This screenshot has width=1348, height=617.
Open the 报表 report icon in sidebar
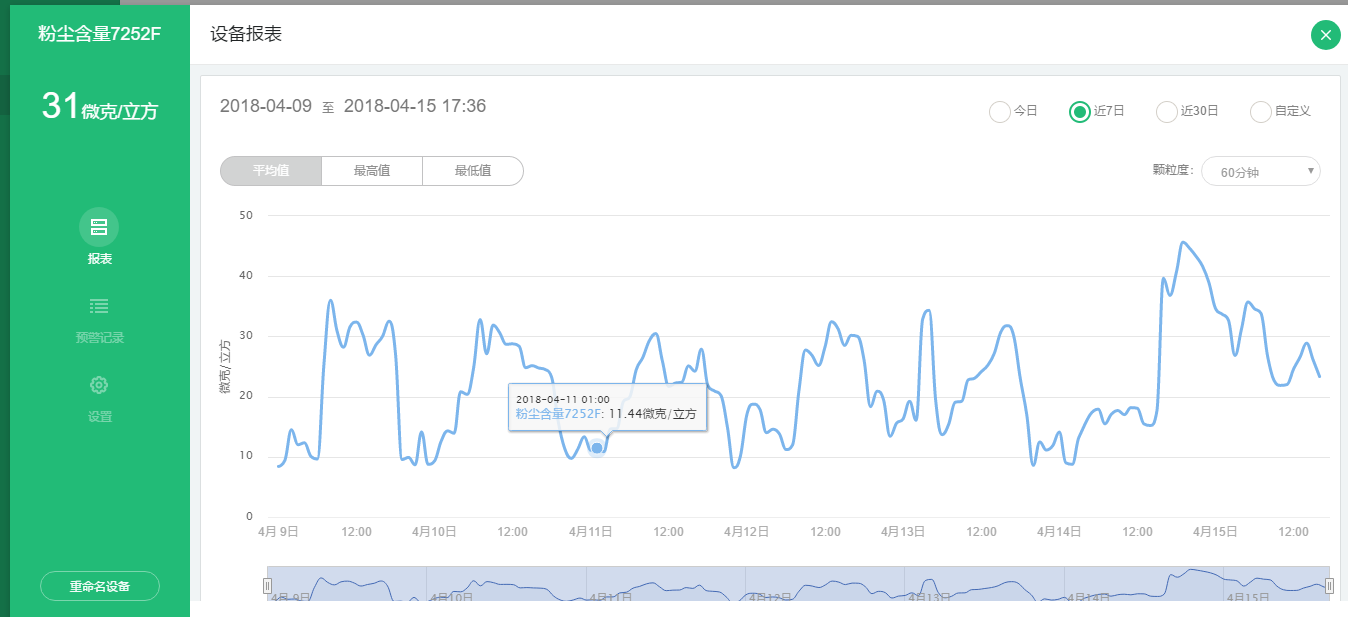(x=99, y=227)
